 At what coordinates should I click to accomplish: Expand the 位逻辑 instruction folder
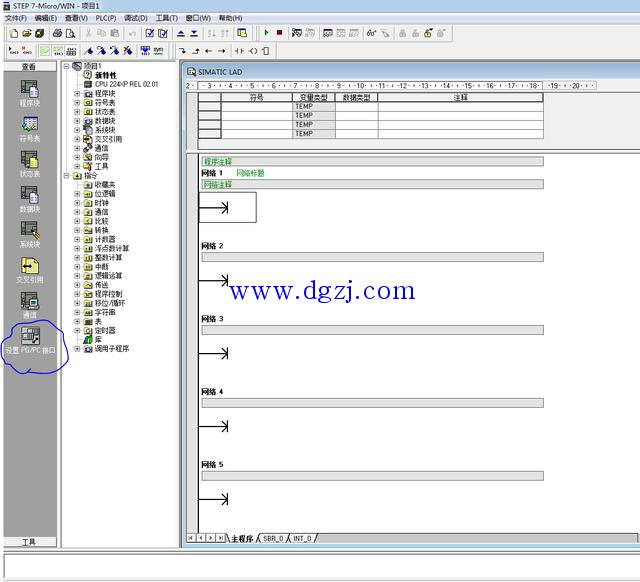tap(77, 193)
